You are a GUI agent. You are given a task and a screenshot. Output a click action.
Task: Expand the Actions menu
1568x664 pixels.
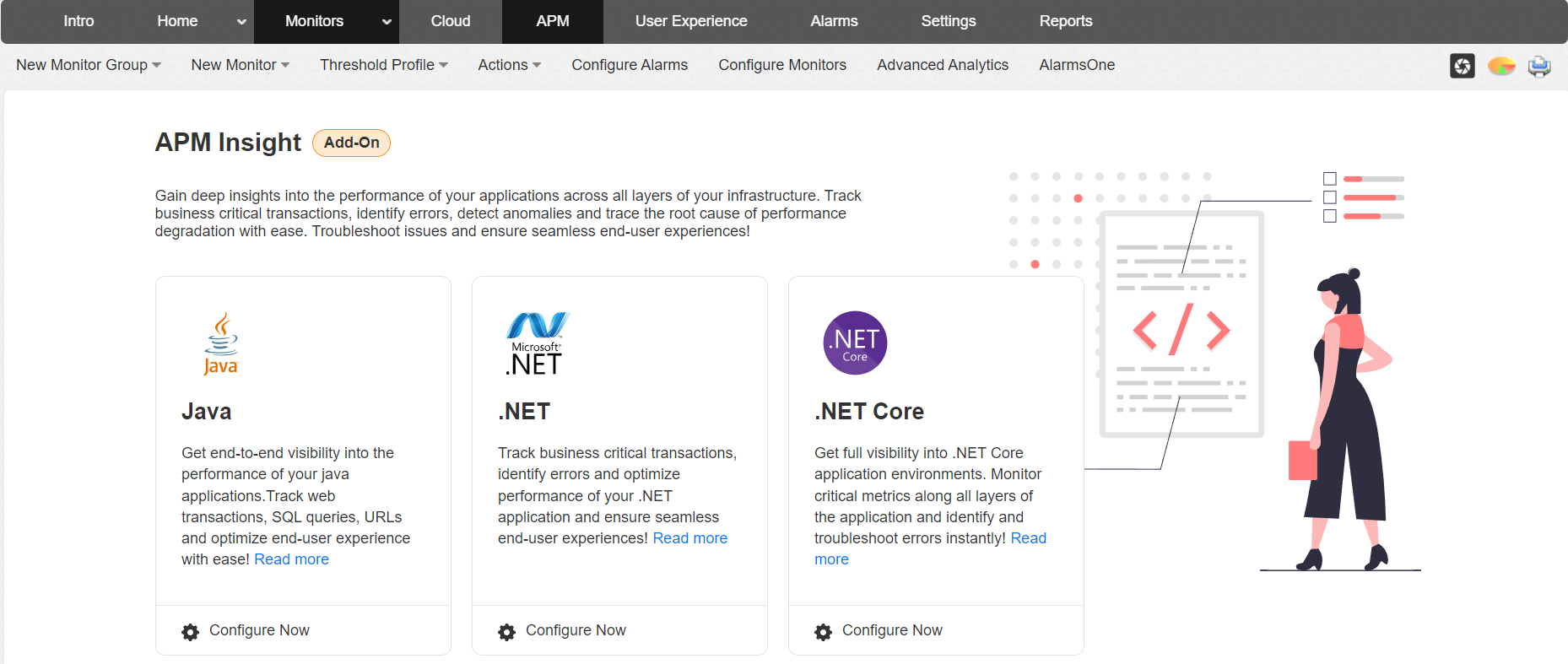(x=509, y=65)
